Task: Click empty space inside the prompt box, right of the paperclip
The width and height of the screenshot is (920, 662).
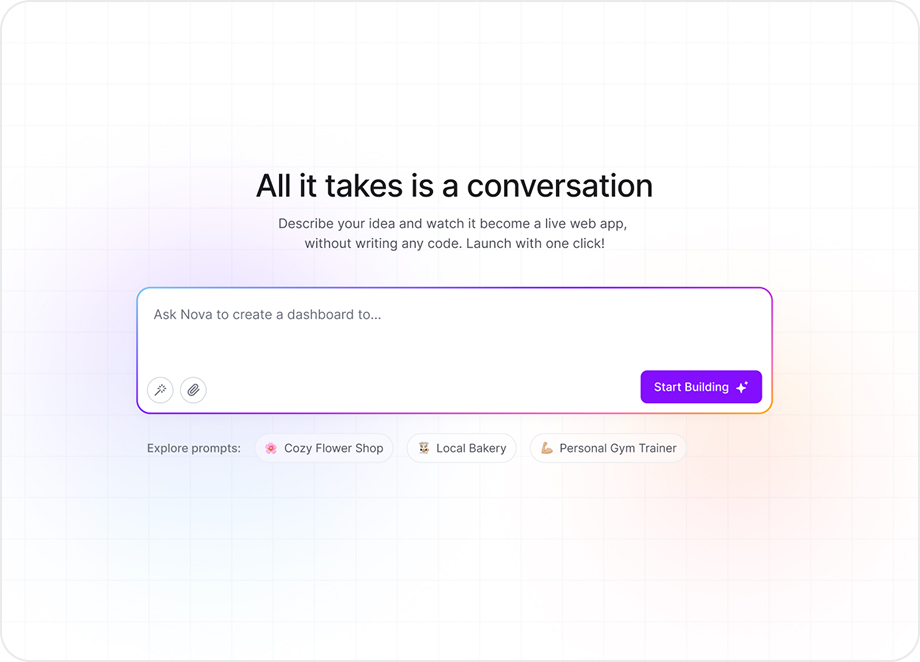Action: tap(420, 389)
